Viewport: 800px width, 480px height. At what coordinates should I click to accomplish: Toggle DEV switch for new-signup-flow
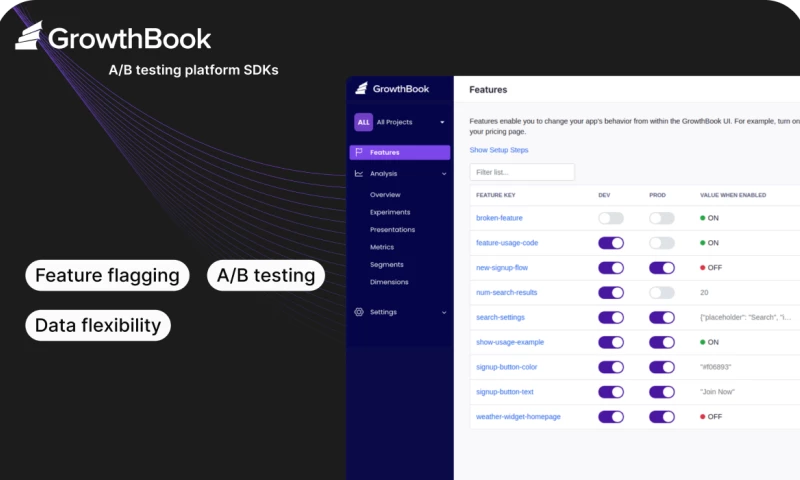tap(611, 268)
